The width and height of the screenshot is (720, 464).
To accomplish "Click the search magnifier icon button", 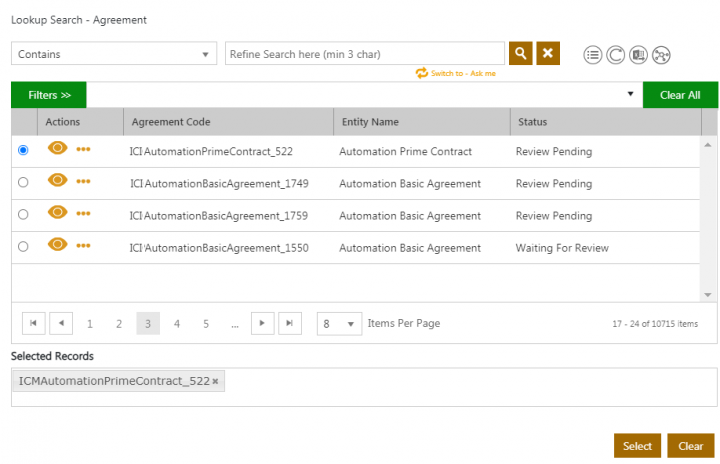I will pos(520,53).
